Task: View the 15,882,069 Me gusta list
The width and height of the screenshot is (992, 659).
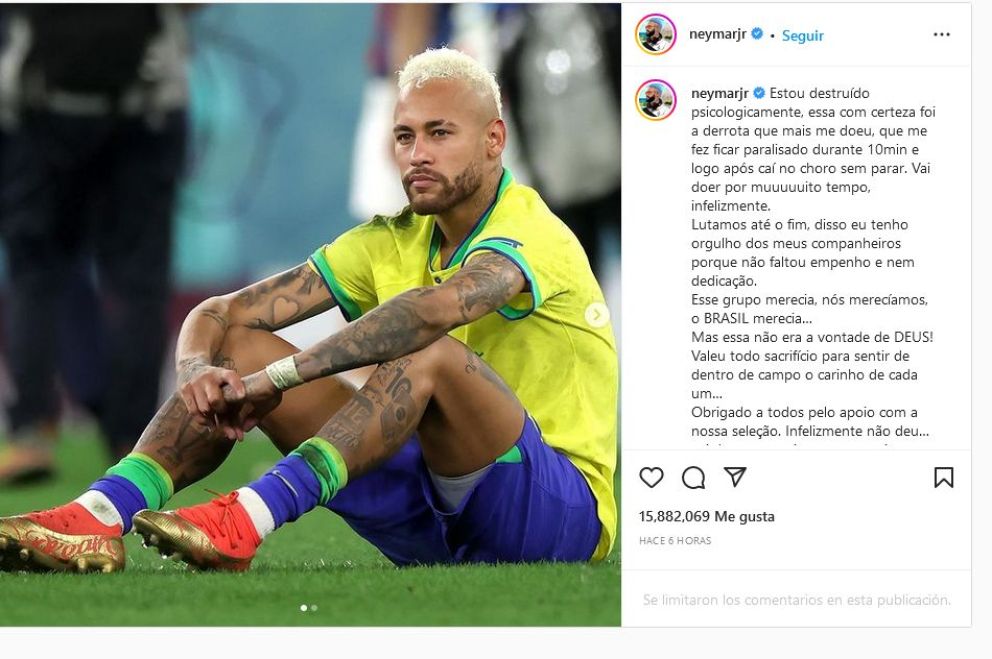Action: pos(706,516)
